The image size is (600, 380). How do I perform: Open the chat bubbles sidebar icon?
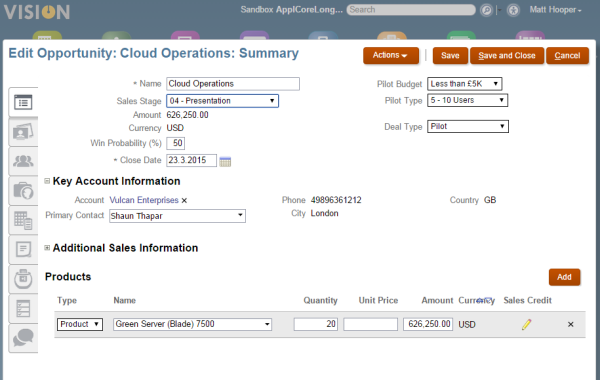tap(23, 338)
